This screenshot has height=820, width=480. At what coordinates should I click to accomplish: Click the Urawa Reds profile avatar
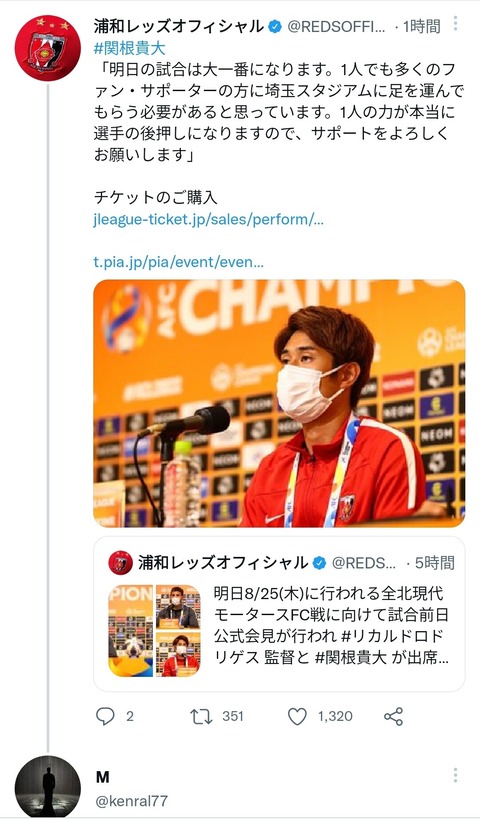(48, 48)
